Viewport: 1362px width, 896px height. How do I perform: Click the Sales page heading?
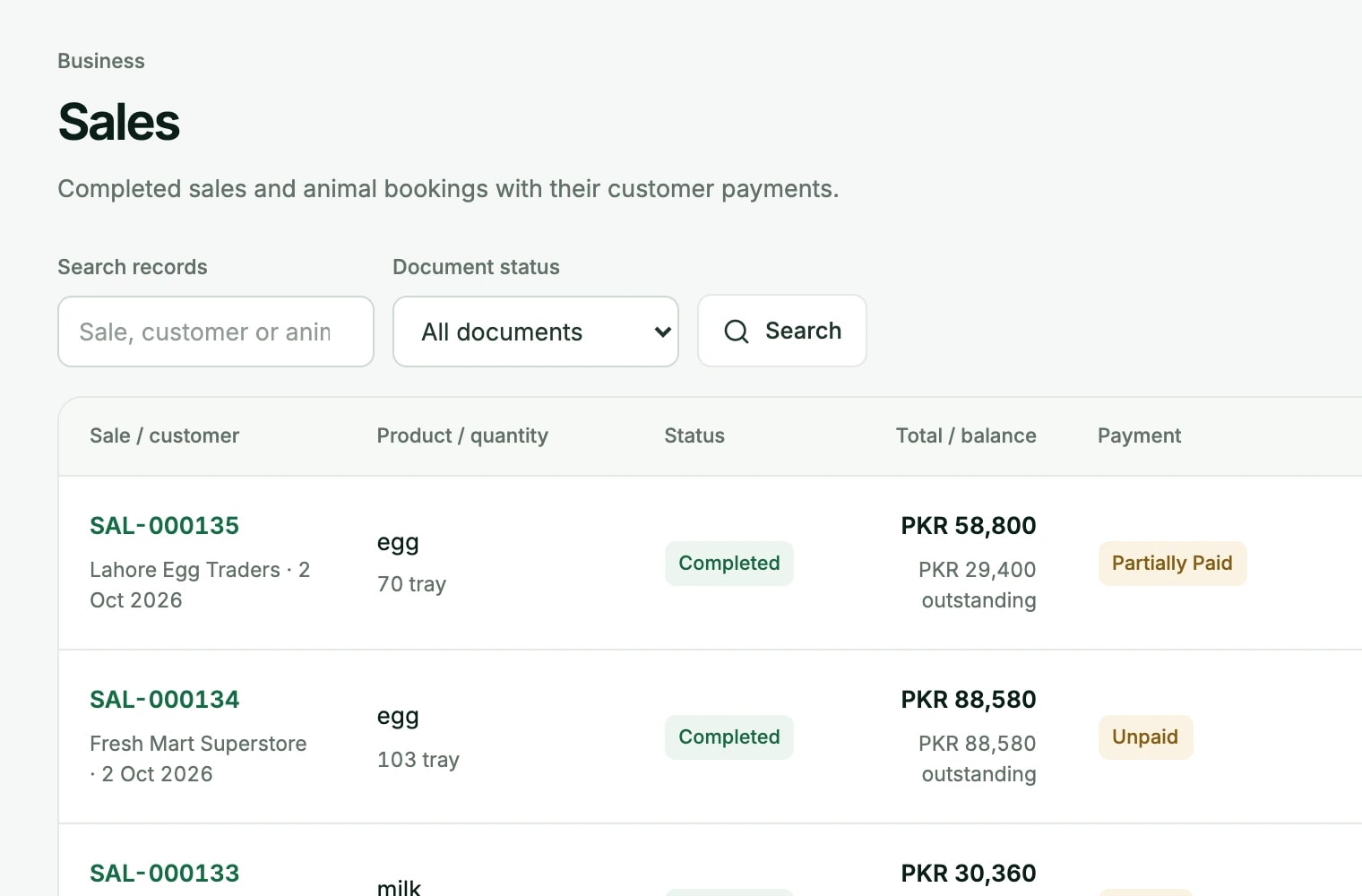[119, 122]
